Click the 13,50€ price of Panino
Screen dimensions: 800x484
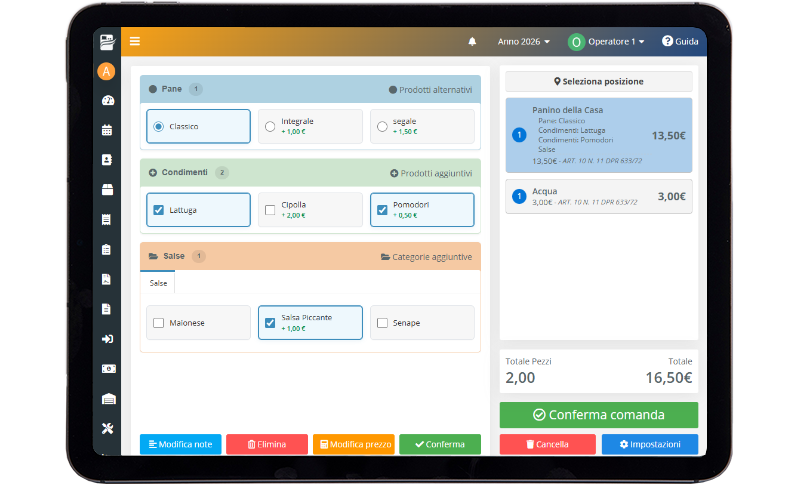[669, 136]
